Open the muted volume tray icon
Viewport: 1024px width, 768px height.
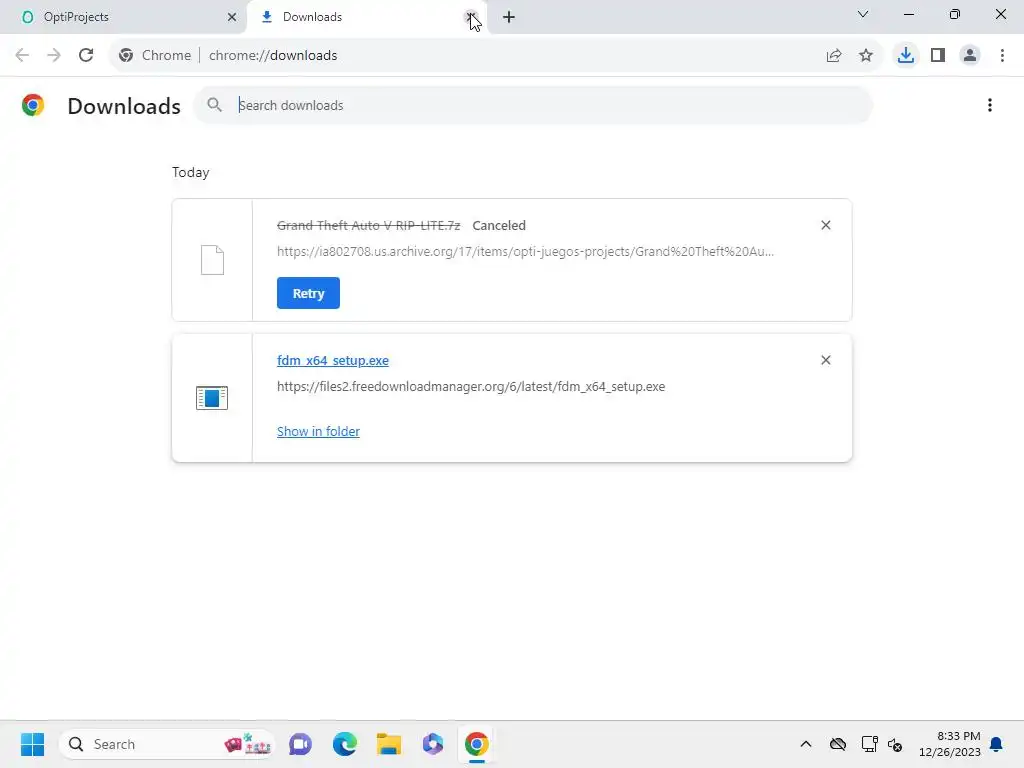tap(895, 744)
